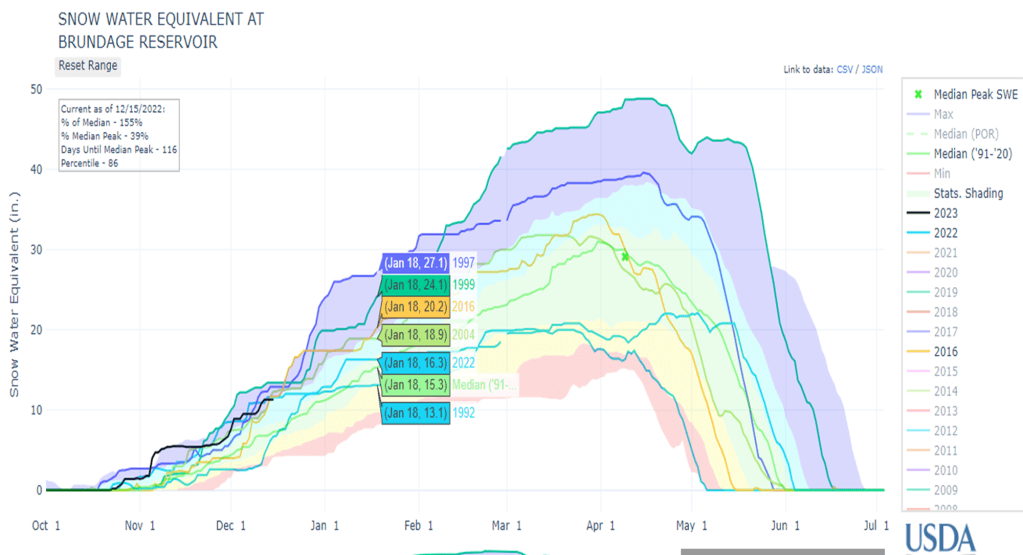Image resolution: width=1023 pixels, height=555 pixels.
Task: Toggle Stats. Shading in the legend
Action: click(x=968, y=193)
